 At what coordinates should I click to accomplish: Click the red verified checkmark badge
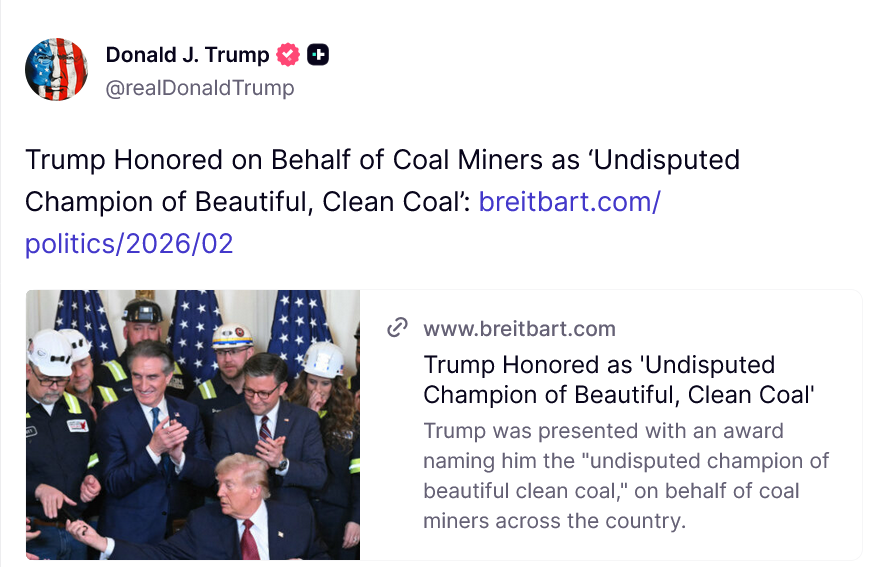(288, 55)
